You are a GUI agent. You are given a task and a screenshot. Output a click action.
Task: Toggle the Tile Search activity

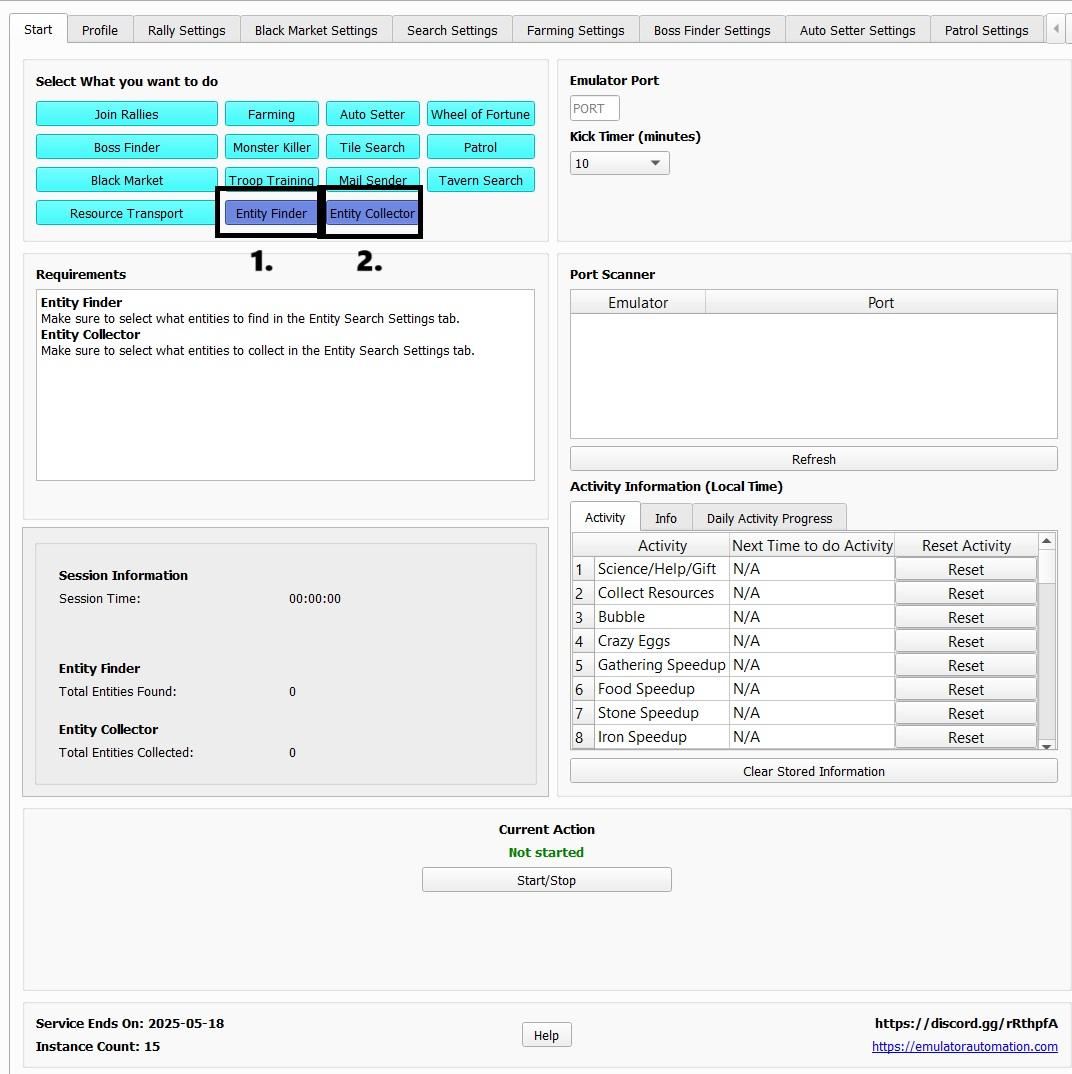tap(373, 147)
